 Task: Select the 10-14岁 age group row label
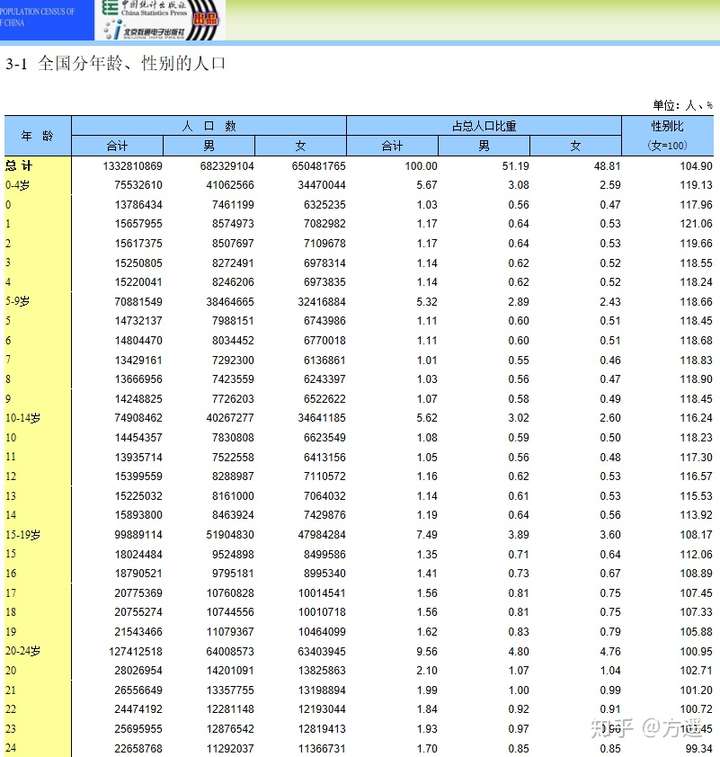click(x=23, y=418)
